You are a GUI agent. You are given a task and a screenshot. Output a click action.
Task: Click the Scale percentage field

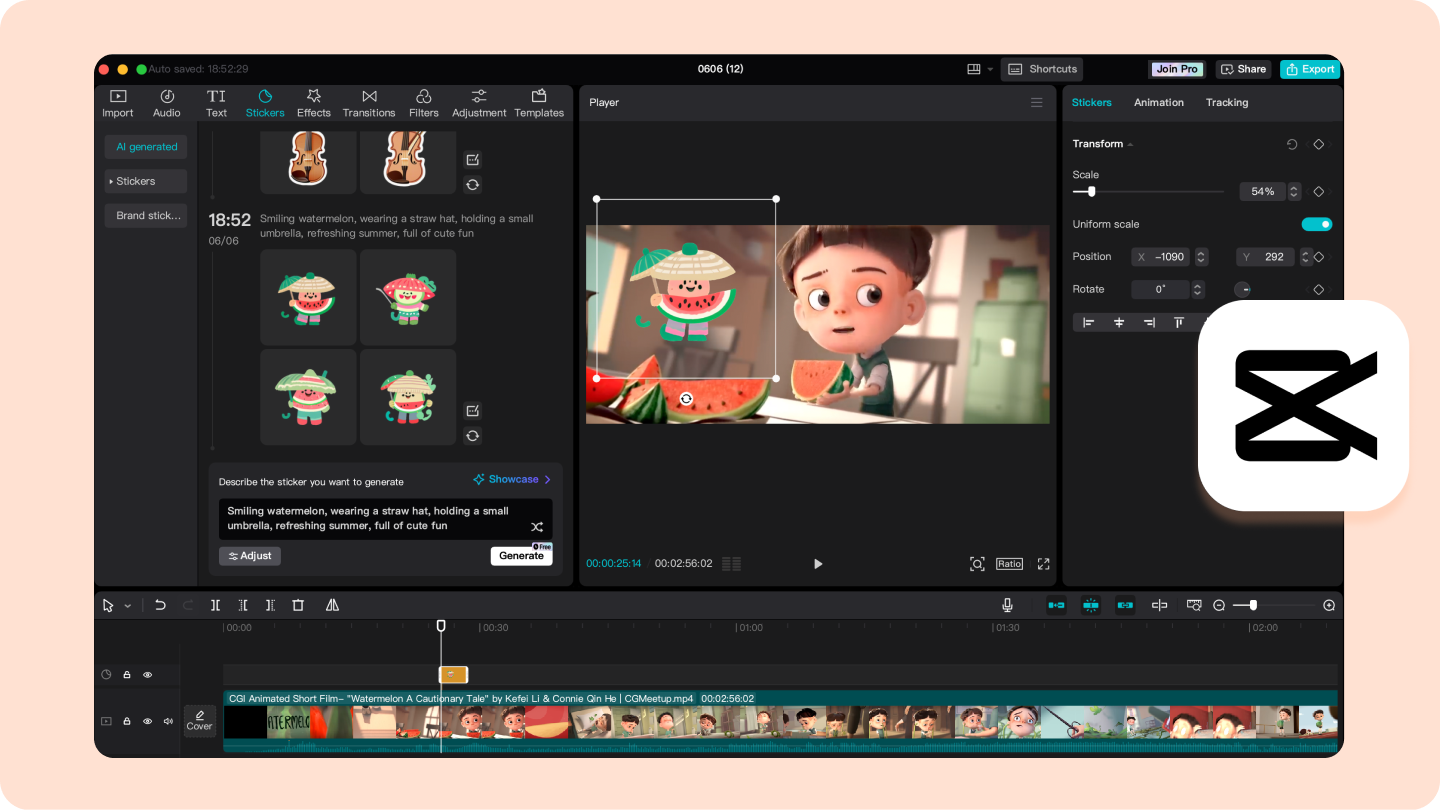point(1263,191)
